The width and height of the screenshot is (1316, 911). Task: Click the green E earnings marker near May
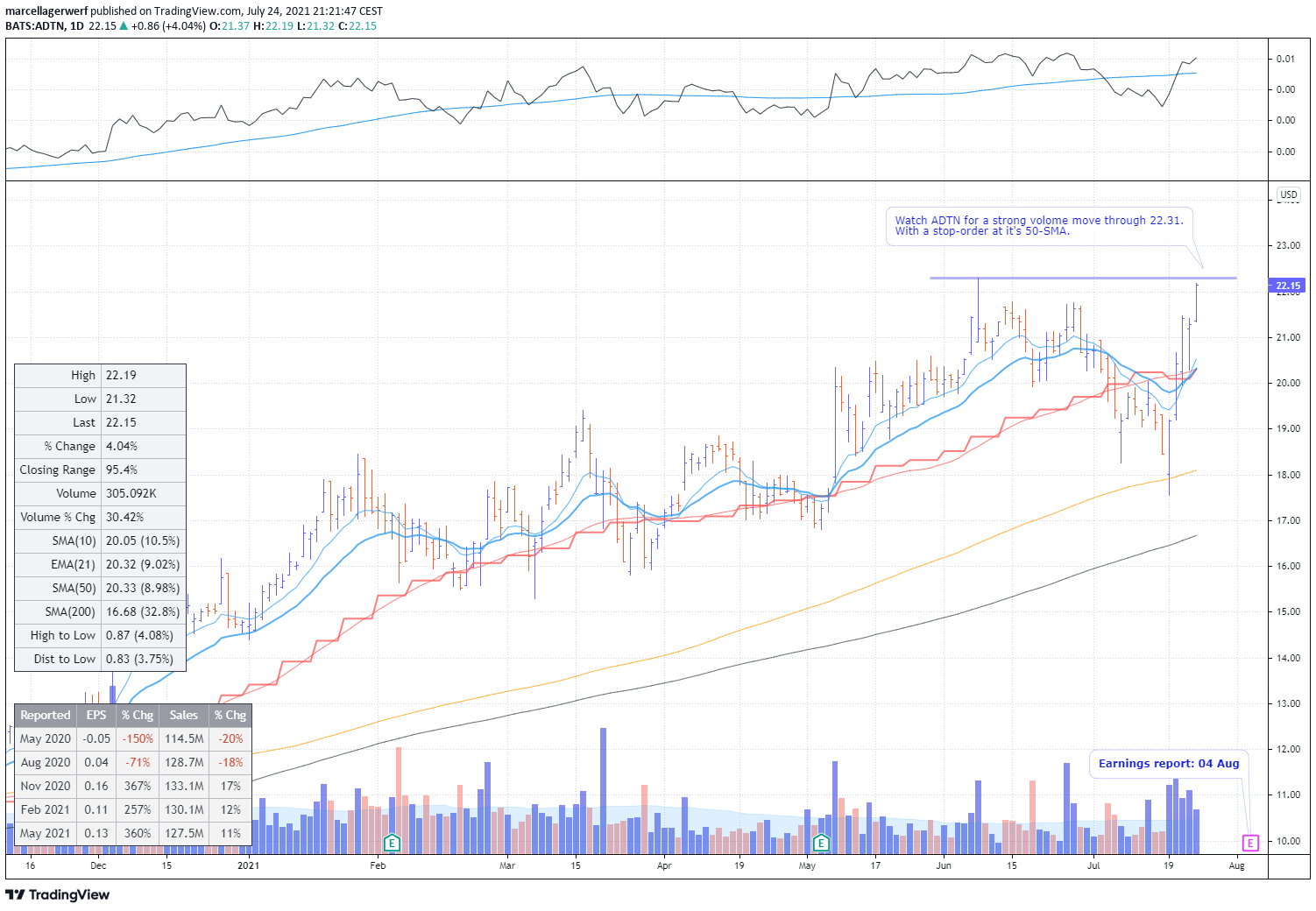coord(821,844)
